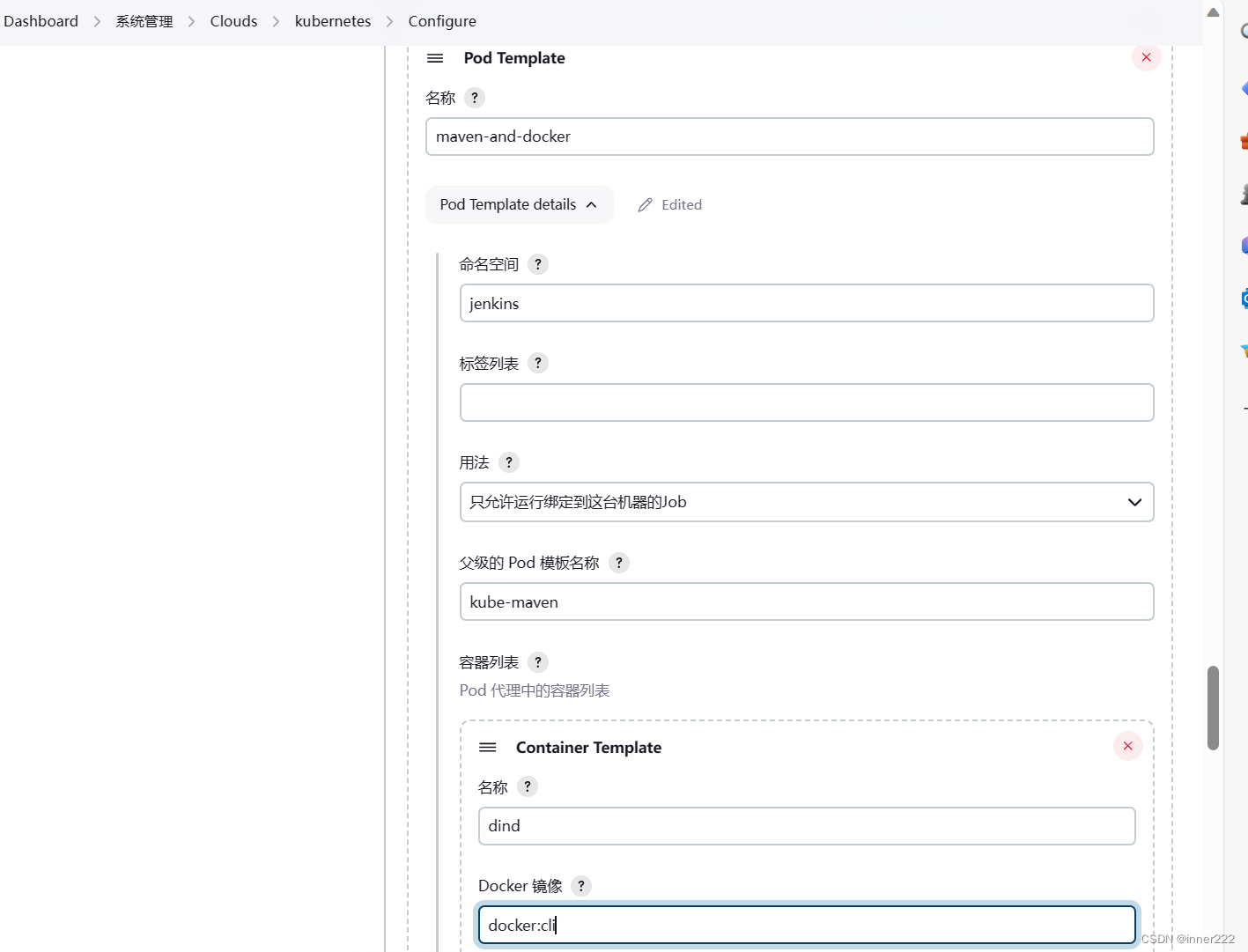Open the 用法 dropdown
The width and height of the screenshot is (1248, 952).
point(807,502)
